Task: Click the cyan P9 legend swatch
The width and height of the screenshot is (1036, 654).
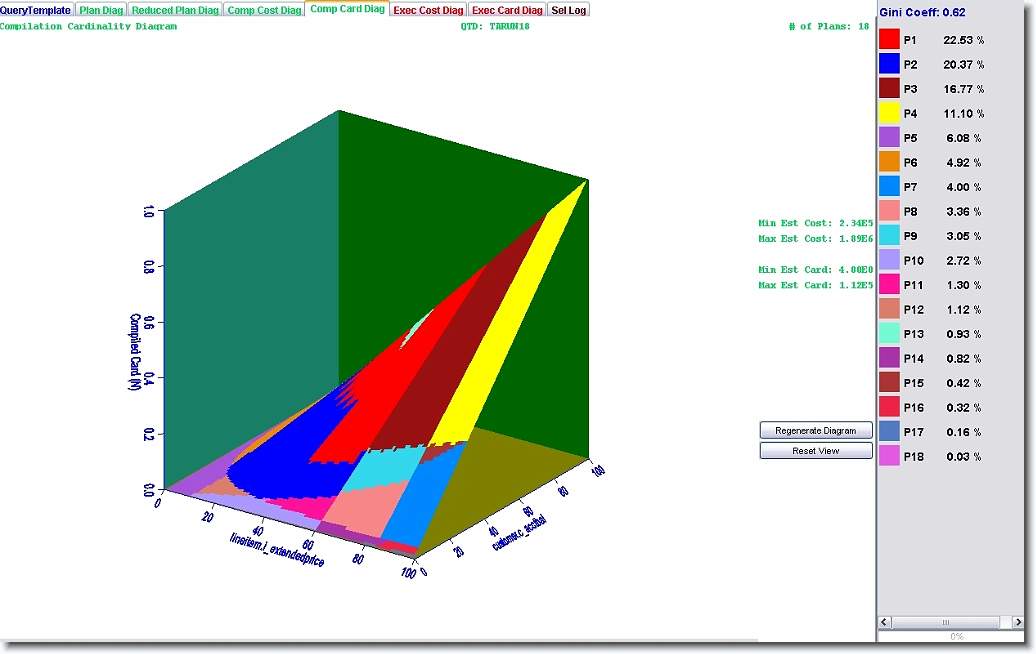Action: coord(890,236)
